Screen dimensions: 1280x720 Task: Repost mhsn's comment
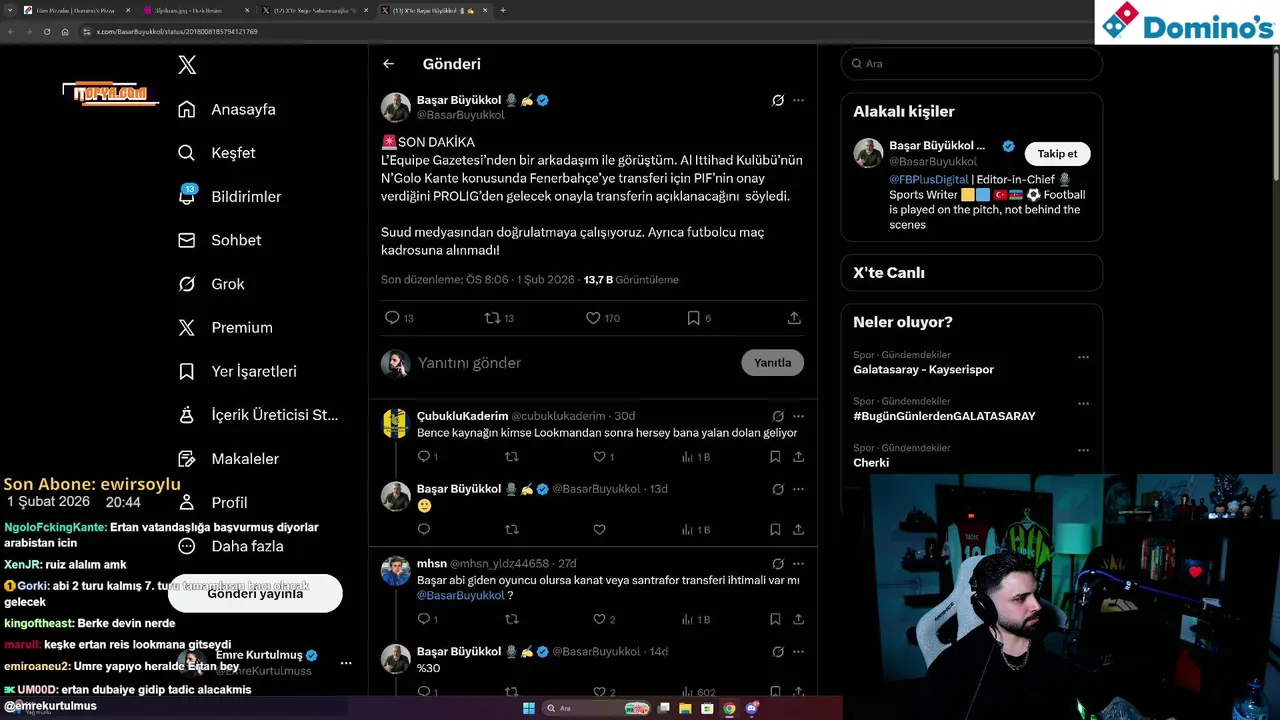pyautogui.click(x=511, y=620)
